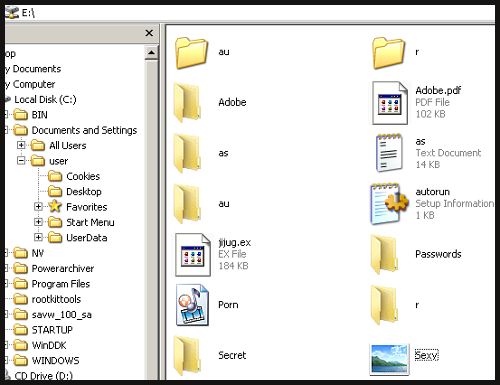Click the BIN folder icon in tree

(21, 115)
